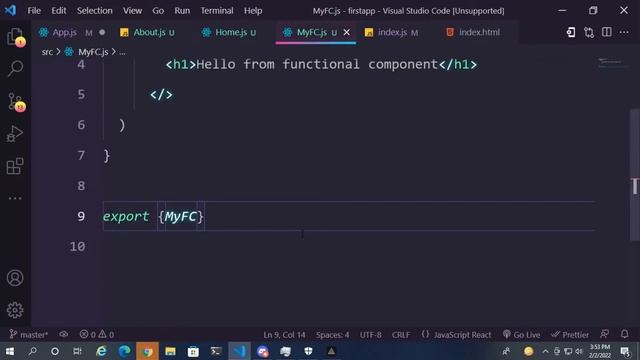
Task: Open the Manage gear menu
Action: [x=15, y=310]
